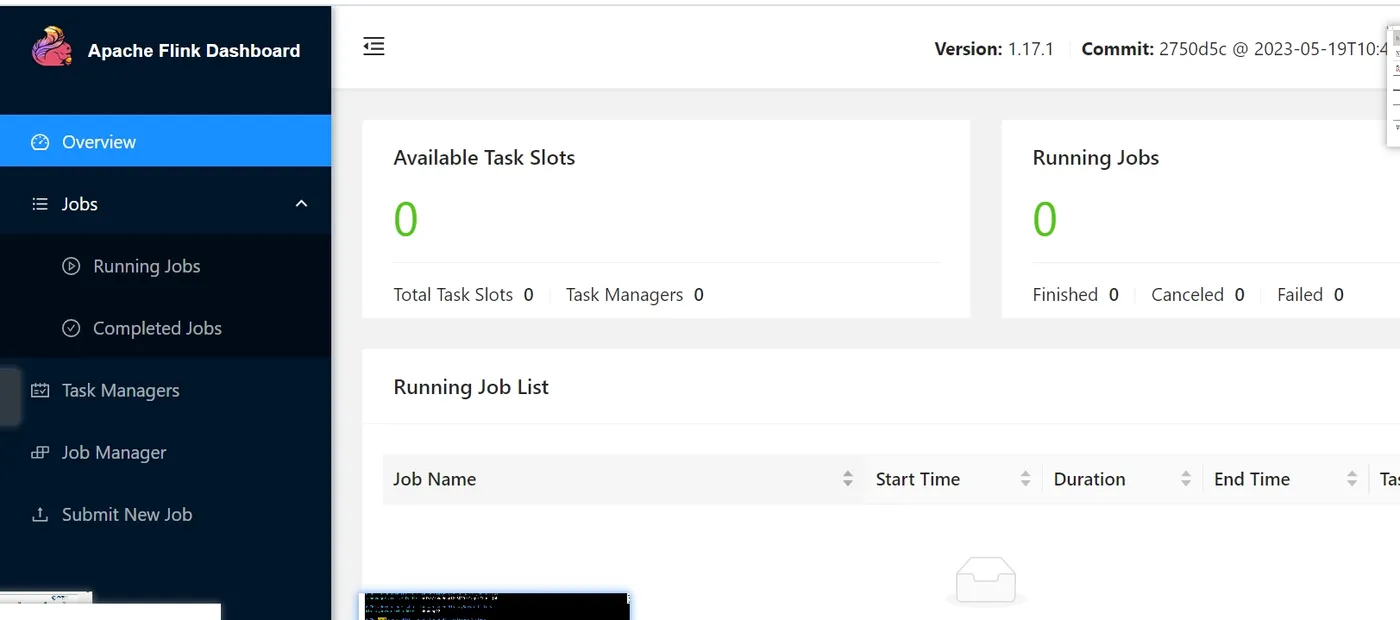Click the Task Managers schedule icon

coord(40,390)
